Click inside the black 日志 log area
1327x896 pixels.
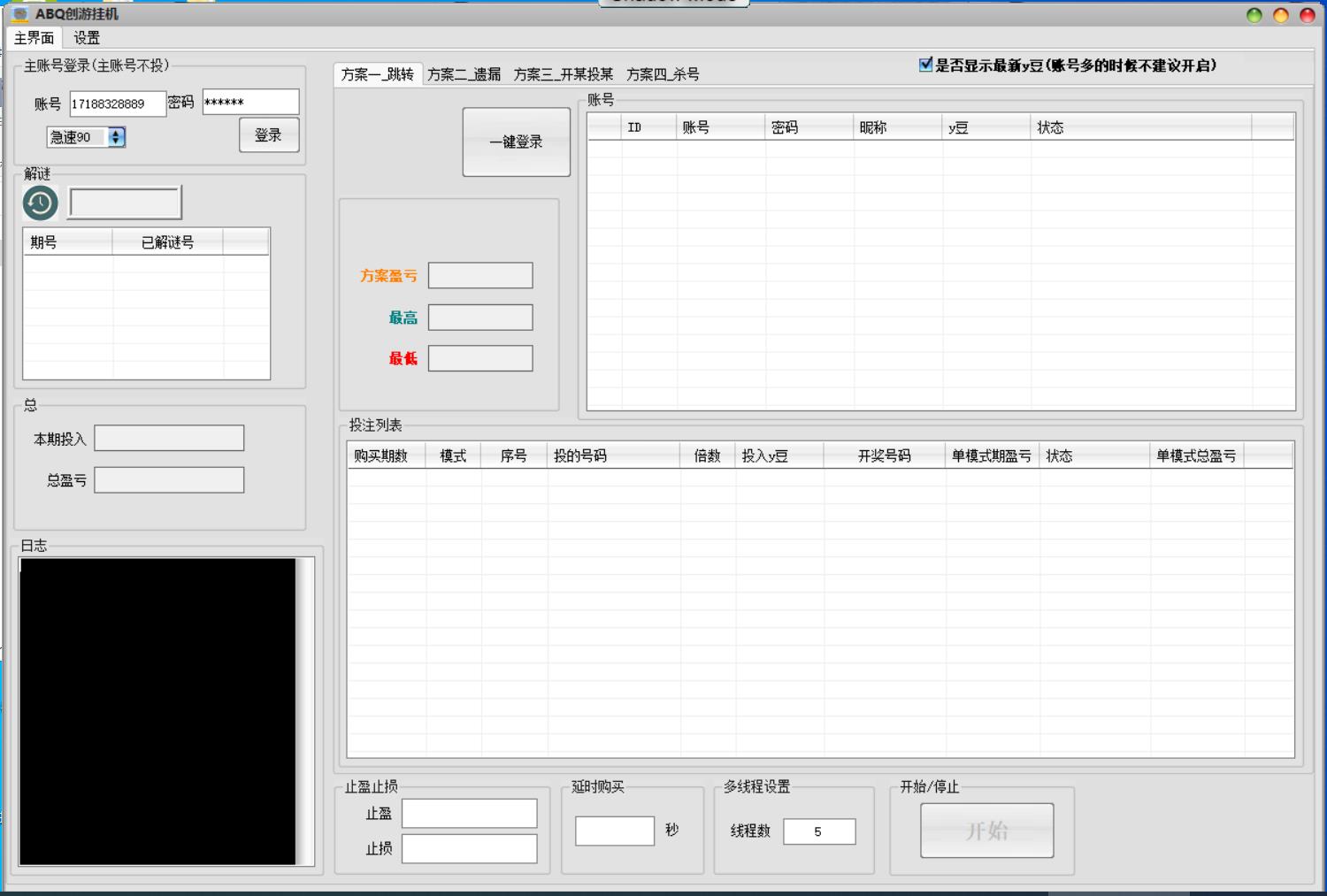(157, 711)
